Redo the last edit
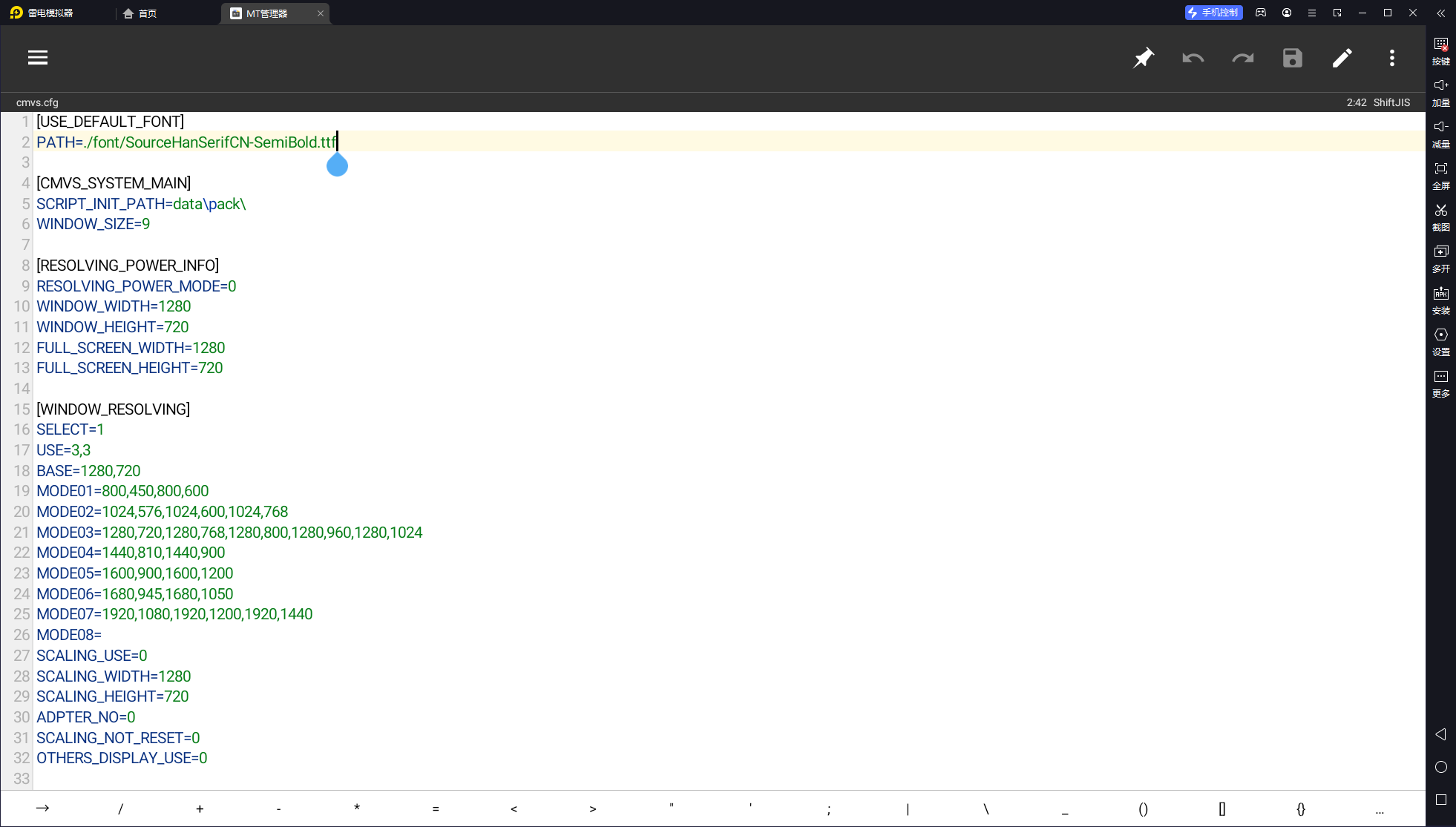1456x827 pixels. point(1243,58)
